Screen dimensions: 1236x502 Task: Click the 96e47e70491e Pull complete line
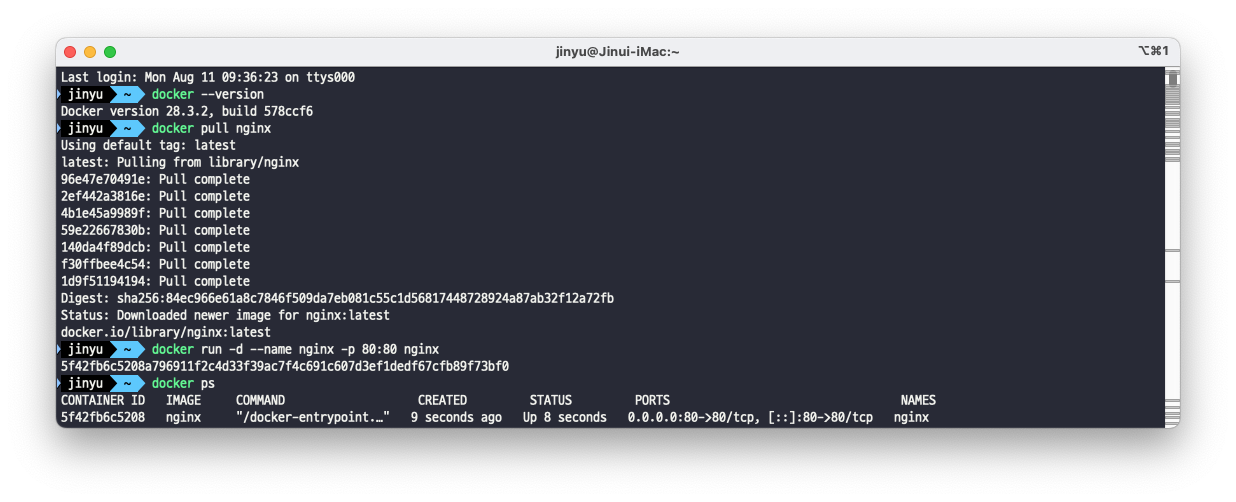click(155, 179)
